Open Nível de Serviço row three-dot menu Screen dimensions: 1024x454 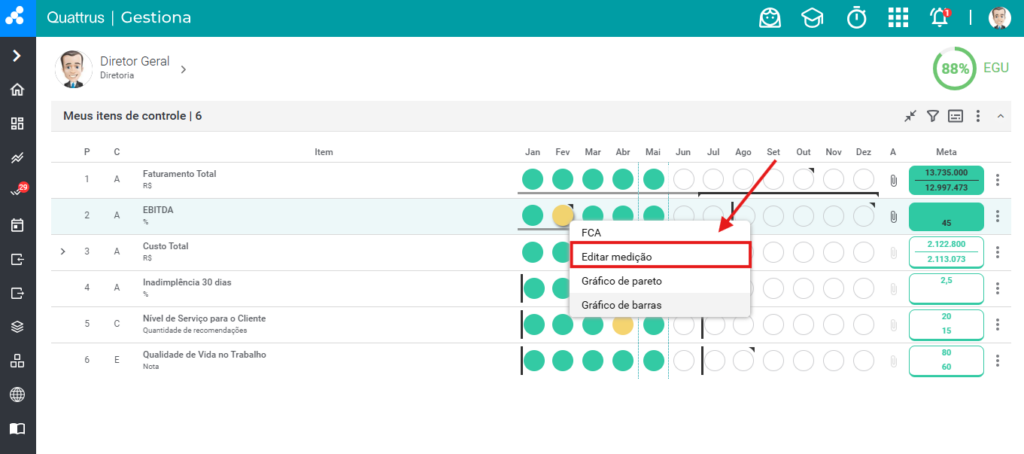point(997,324)
